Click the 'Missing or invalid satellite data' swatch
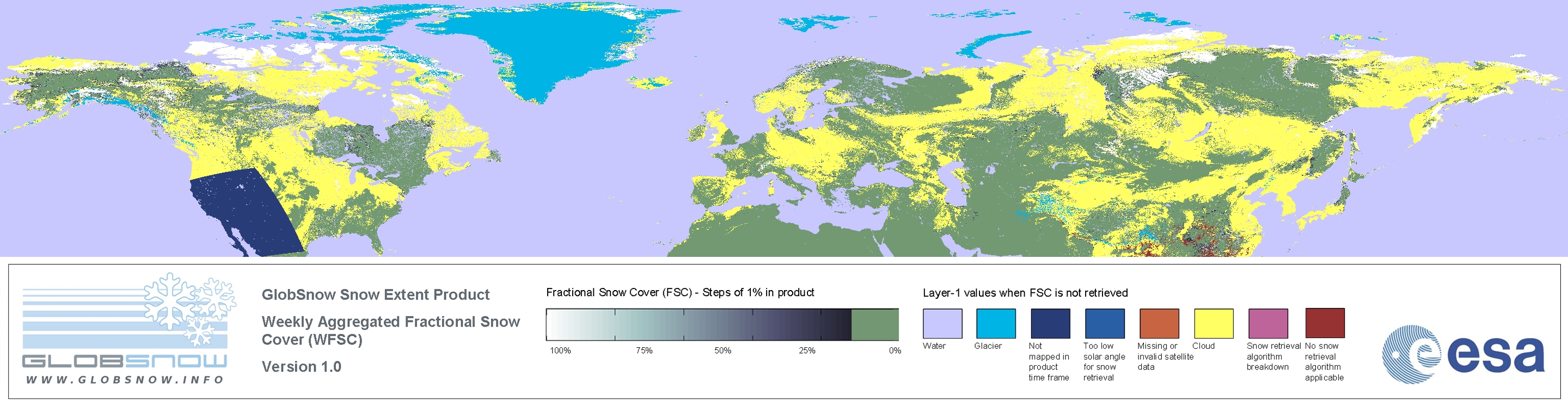The height and width of the screenshot is (406, 1568). (x=1159, y=323)
